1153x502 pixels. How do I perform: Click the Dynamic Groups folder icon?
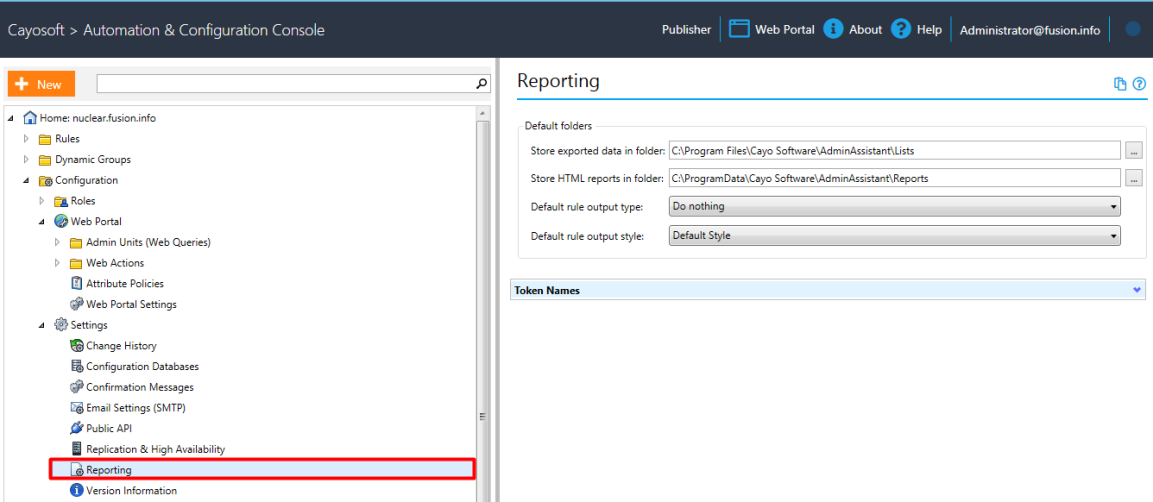coord(45,159)
